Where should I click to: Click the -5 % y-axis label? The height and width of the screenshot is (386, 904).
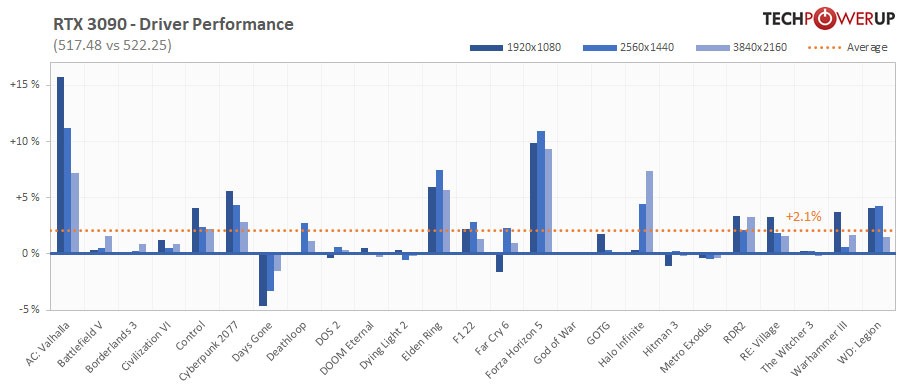point(26,309)
